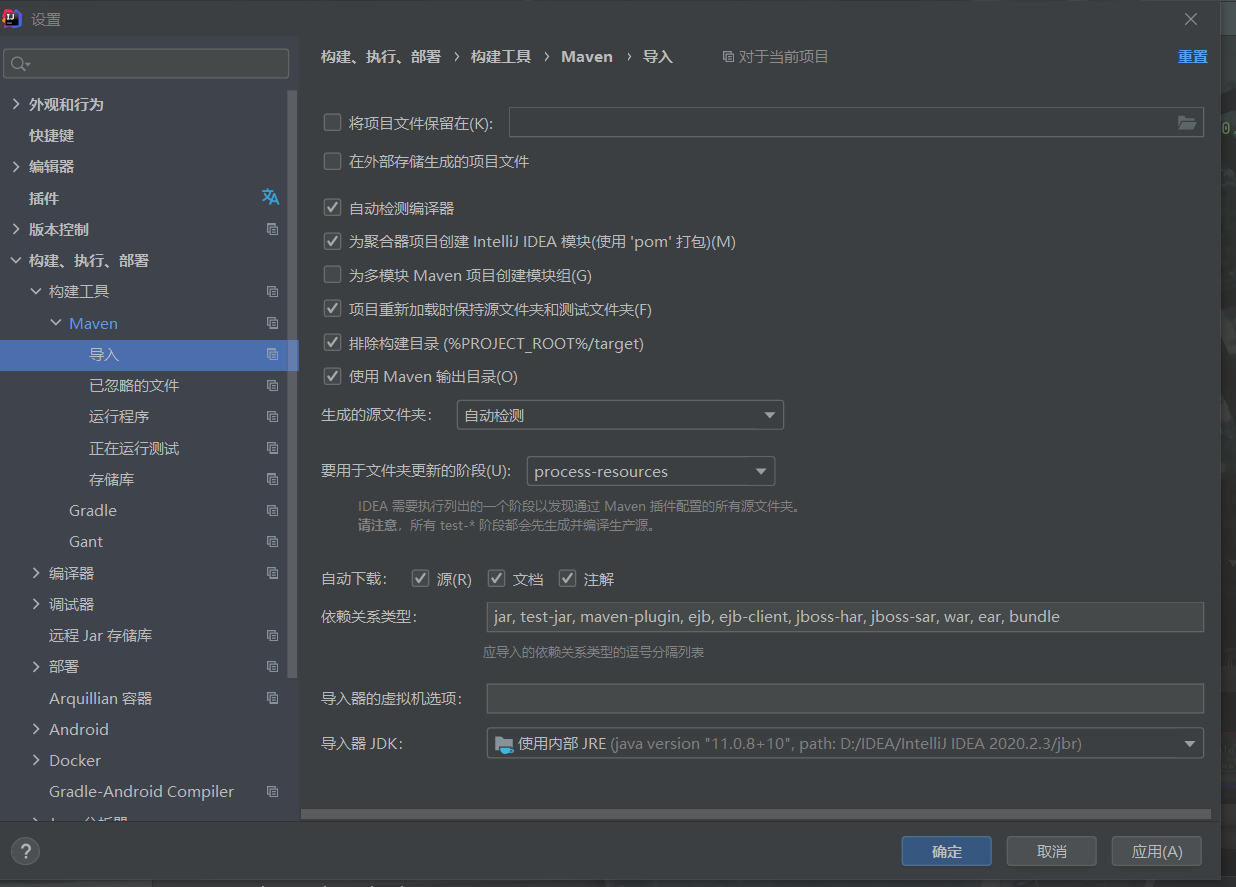Click the JRE folder icon in the 导入器 JDK field

(504, 744)
